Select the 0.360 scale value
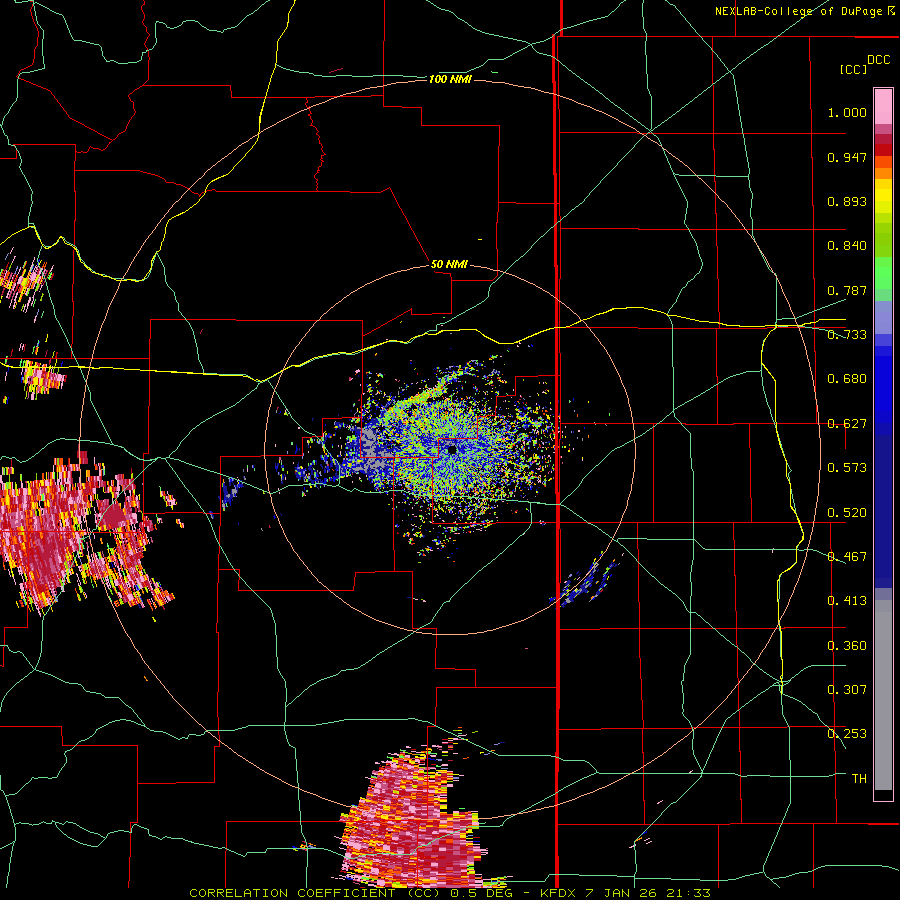 847,646
